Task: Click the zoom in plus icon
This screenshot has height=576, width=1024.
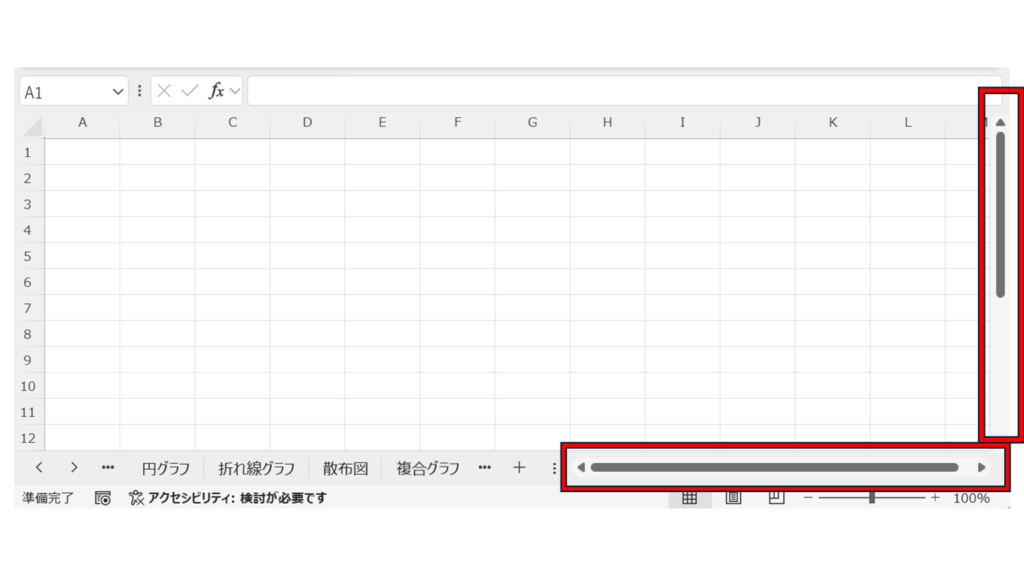Action: 935,498
